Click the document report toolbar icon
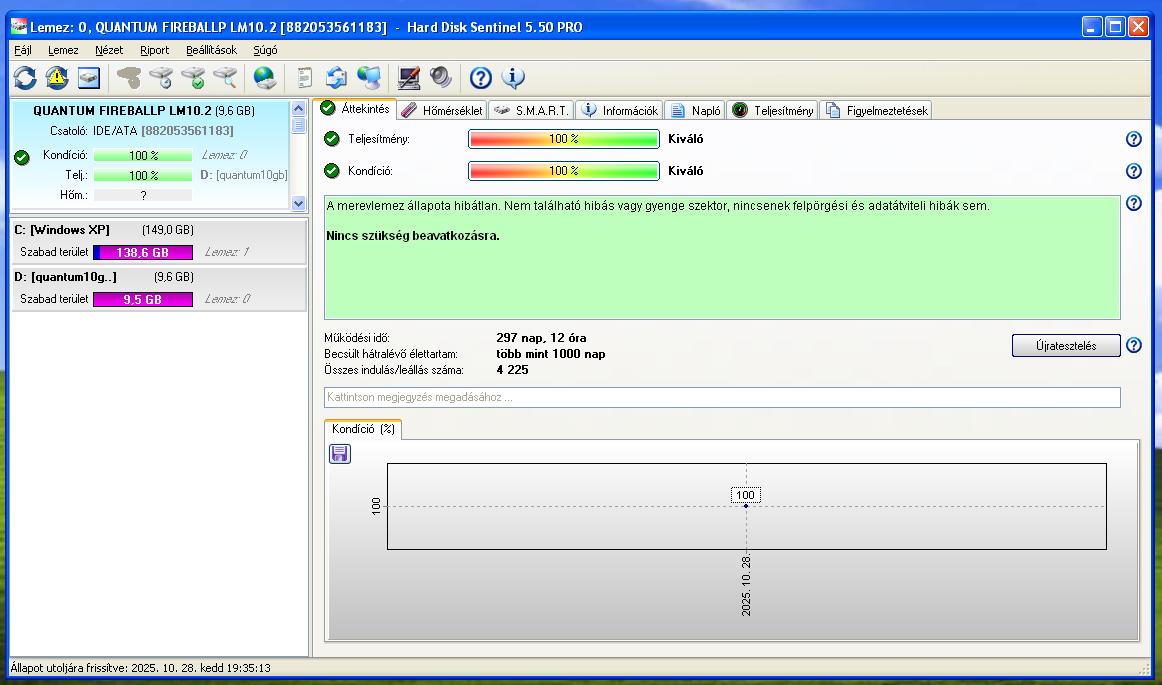This screenshot has height=685, width=1162. [305, 78]
